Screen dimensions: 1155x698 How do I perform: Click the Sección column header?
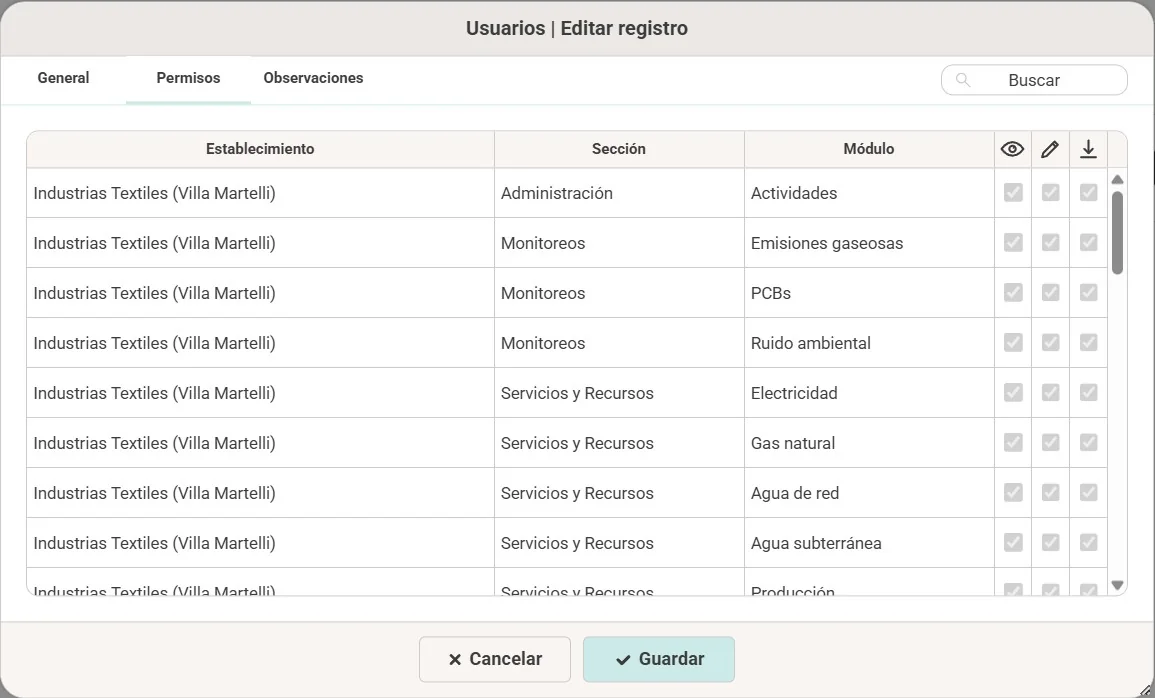pos(619,149)
